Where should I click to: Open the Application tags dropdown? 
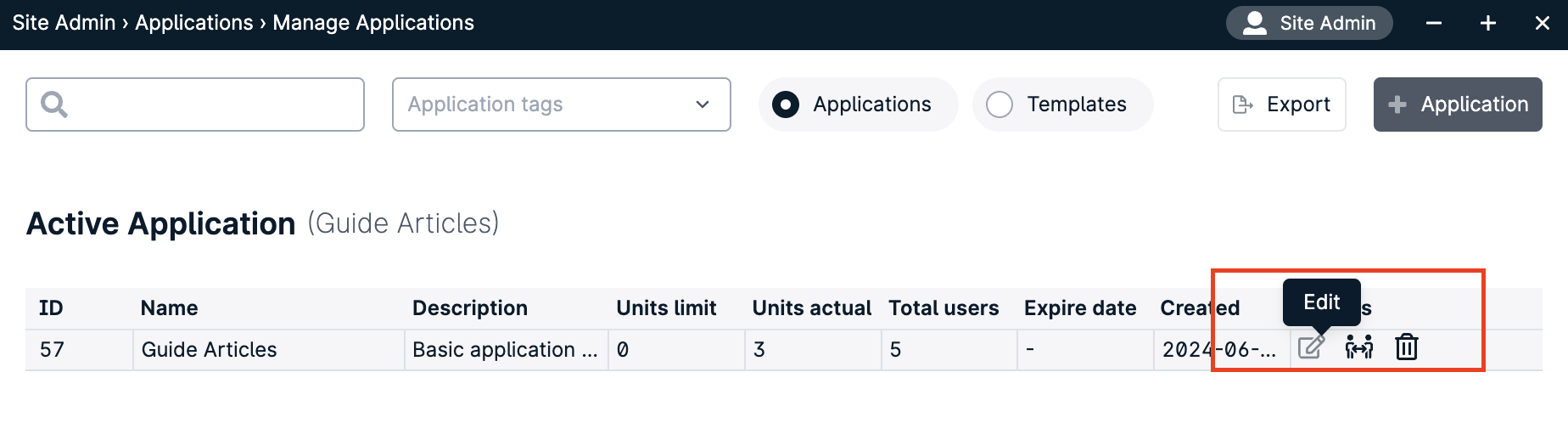[562, 104]
